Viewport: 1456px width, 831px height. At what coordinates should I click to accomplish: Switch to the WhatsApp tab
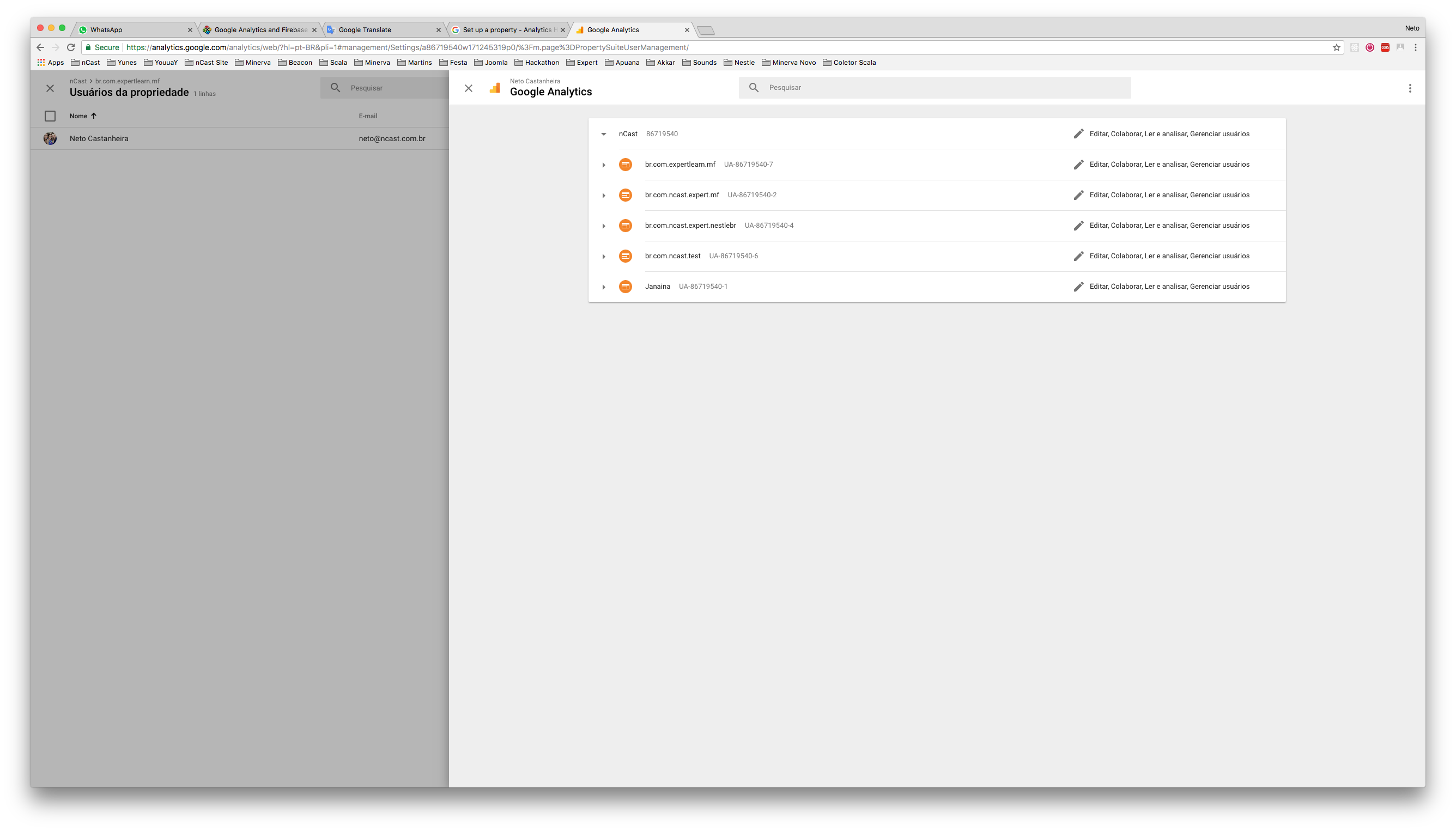pyautogui.click(x=135, y=29)
